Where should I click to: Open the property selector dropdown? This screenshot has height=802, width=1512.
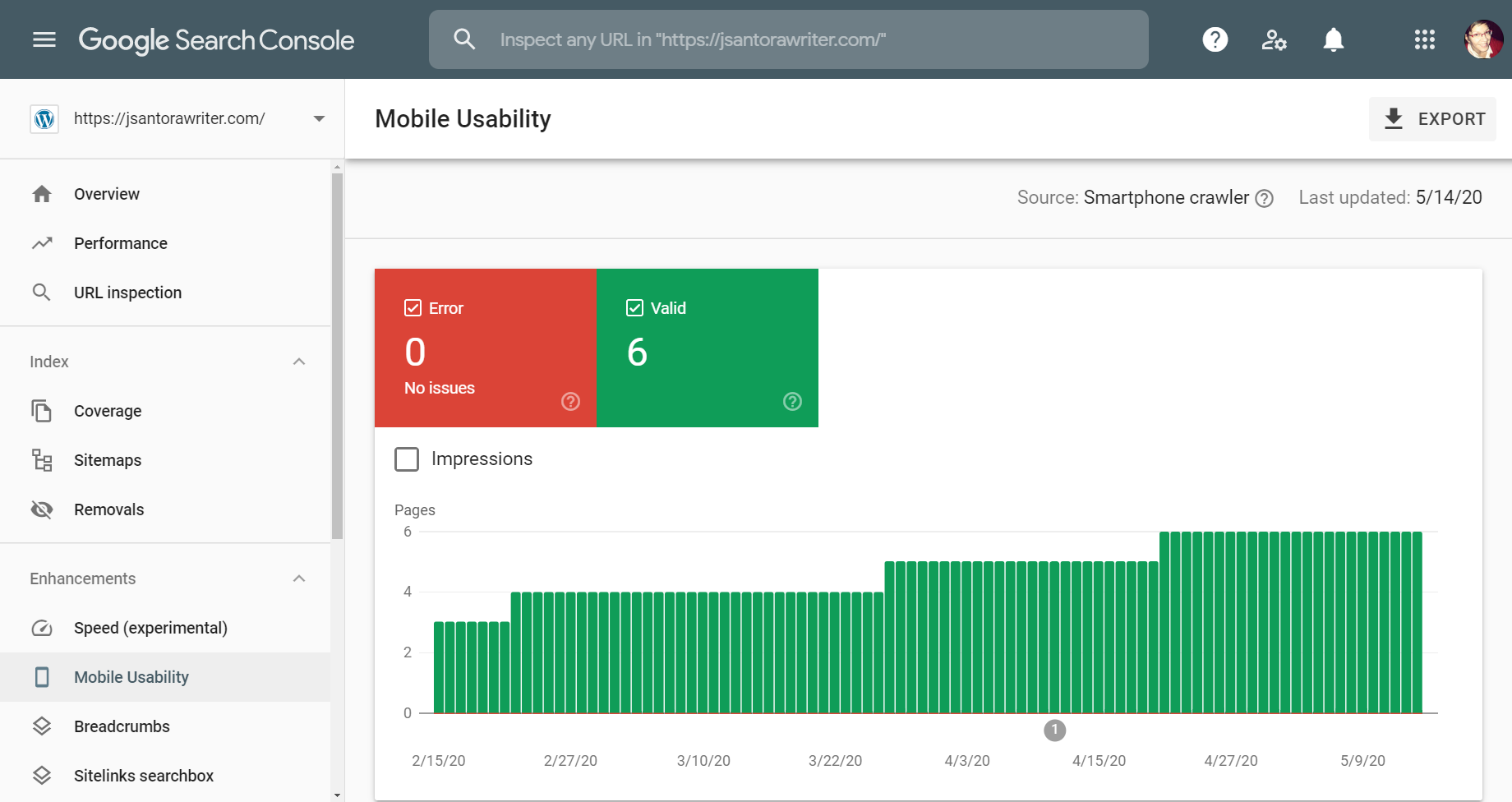pyautogui.click(x=319, y=119)
